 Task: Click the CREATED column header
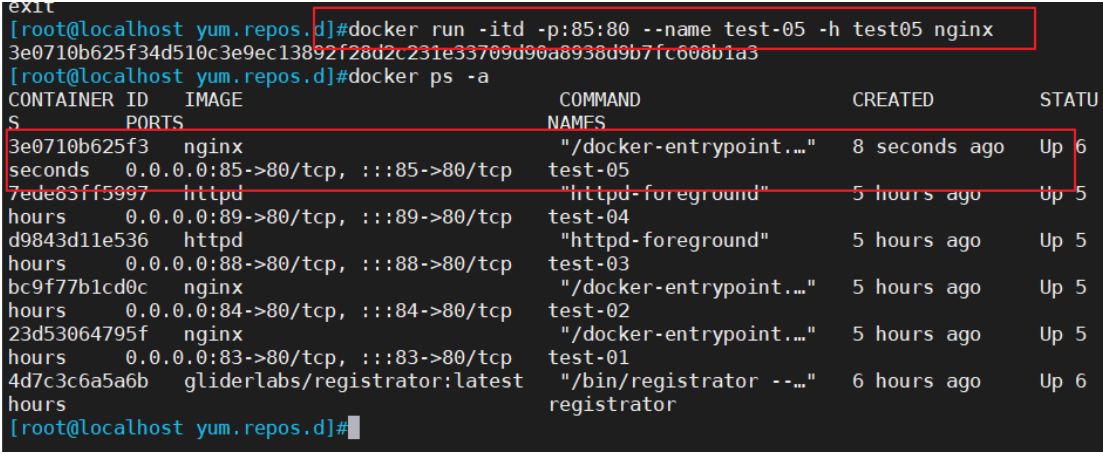(x=893, y=100)
